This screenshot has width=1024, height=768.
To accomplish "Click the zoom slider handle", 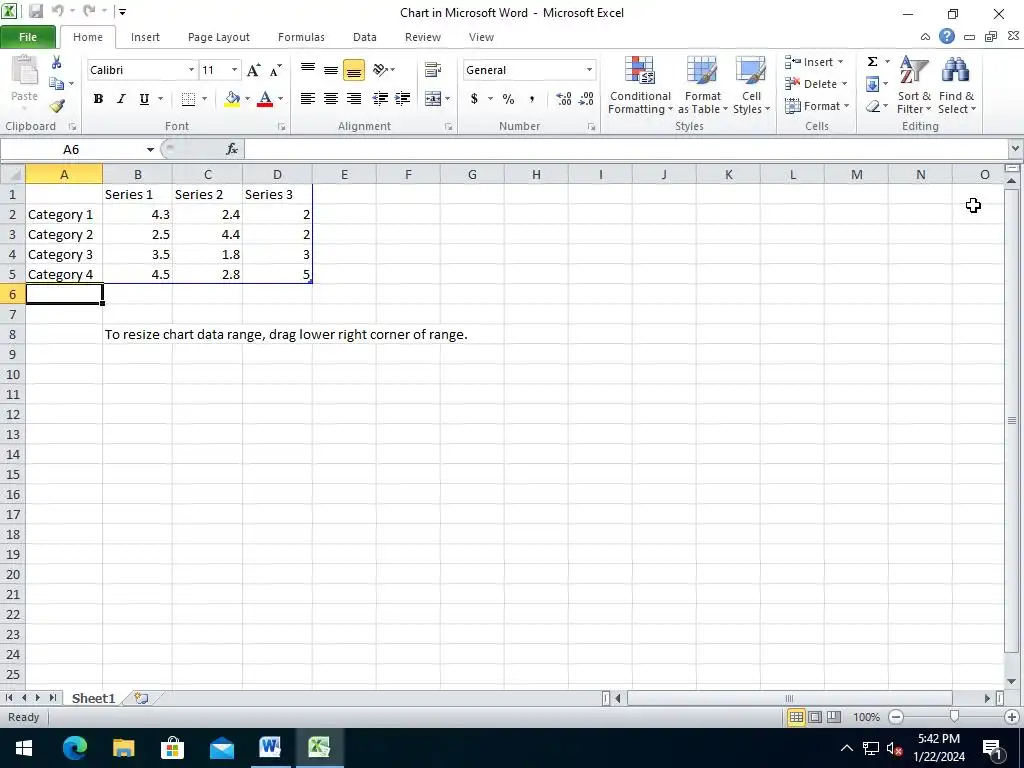I will (954, 717).
